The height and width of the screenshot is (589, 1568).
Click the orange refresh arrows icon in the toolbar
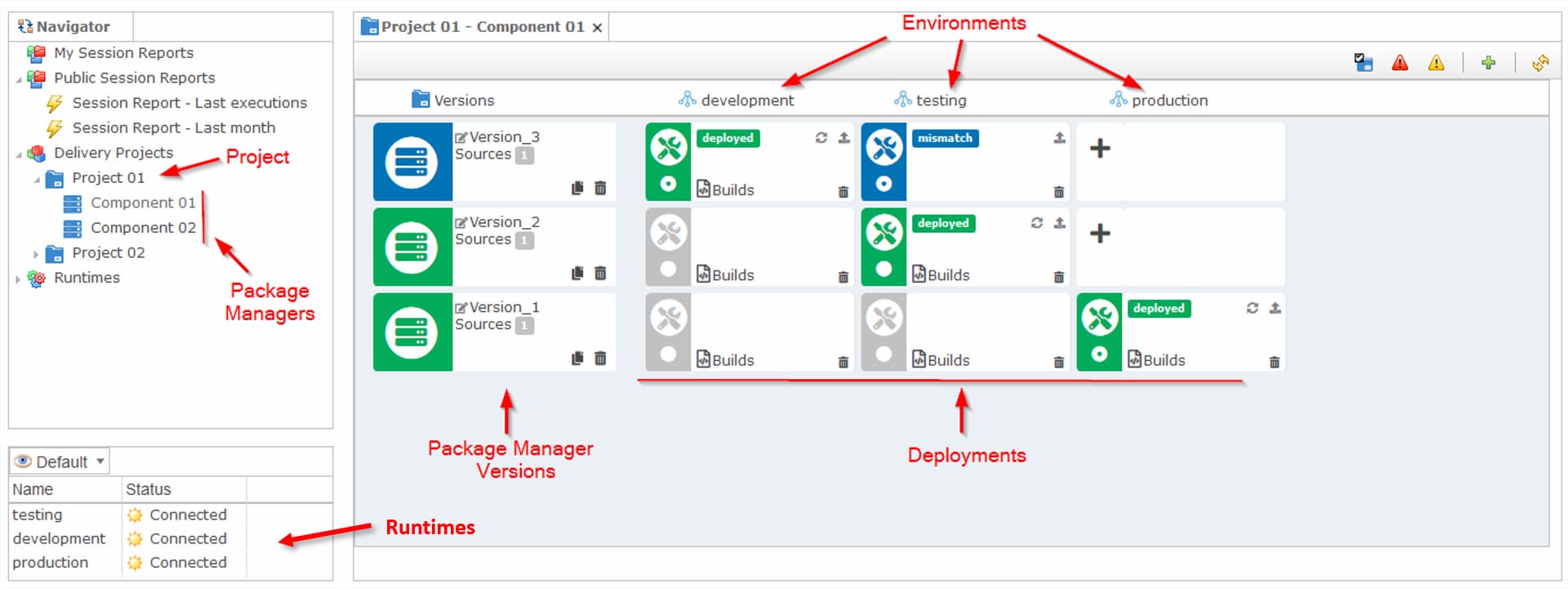[1540, 63]
